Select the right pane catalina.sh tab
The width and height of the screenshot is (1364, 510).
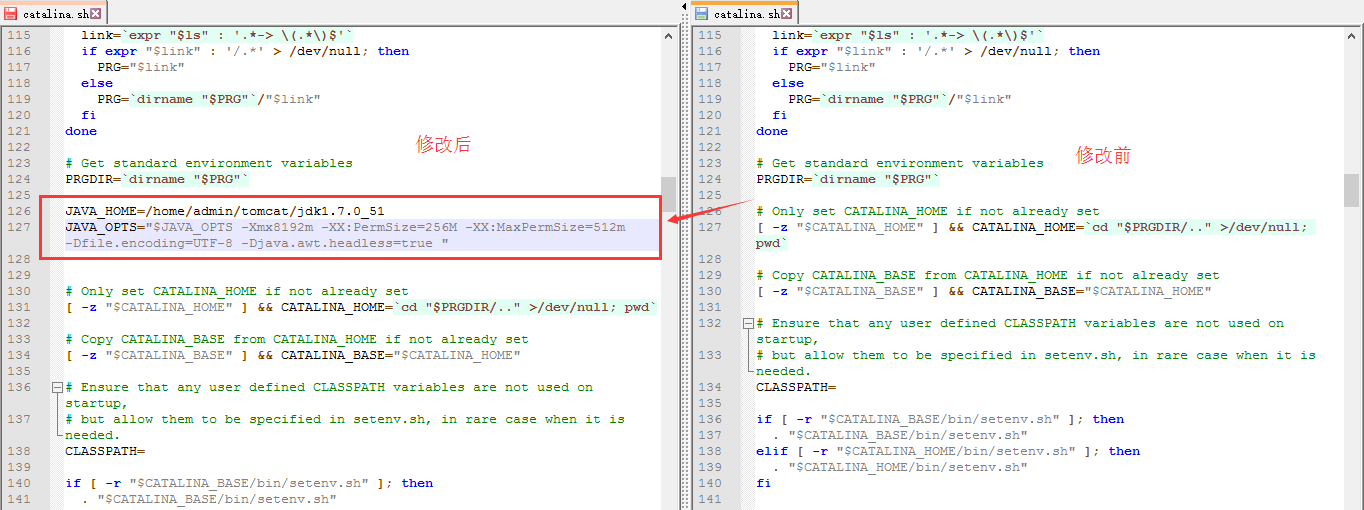[x=744, y=14]
